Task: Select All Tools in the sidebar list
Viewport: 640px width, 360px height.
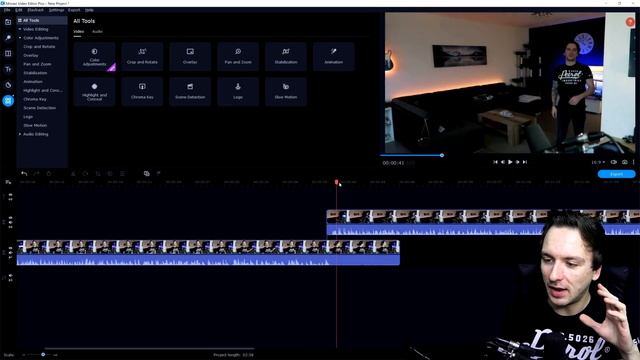Action: coord(42,20)
